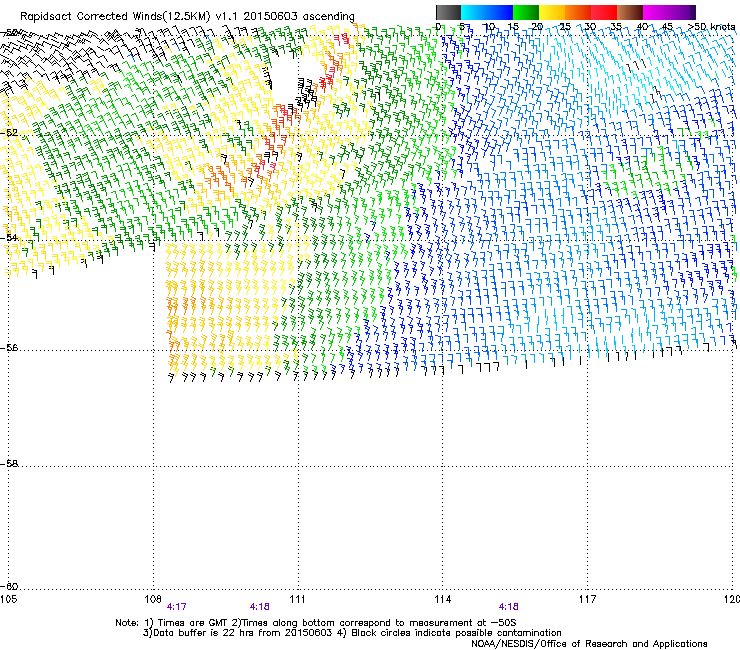Viewport: 740px width, 650px height.
Task: Click the '105' longitude axis label
Action: point(8,599)
